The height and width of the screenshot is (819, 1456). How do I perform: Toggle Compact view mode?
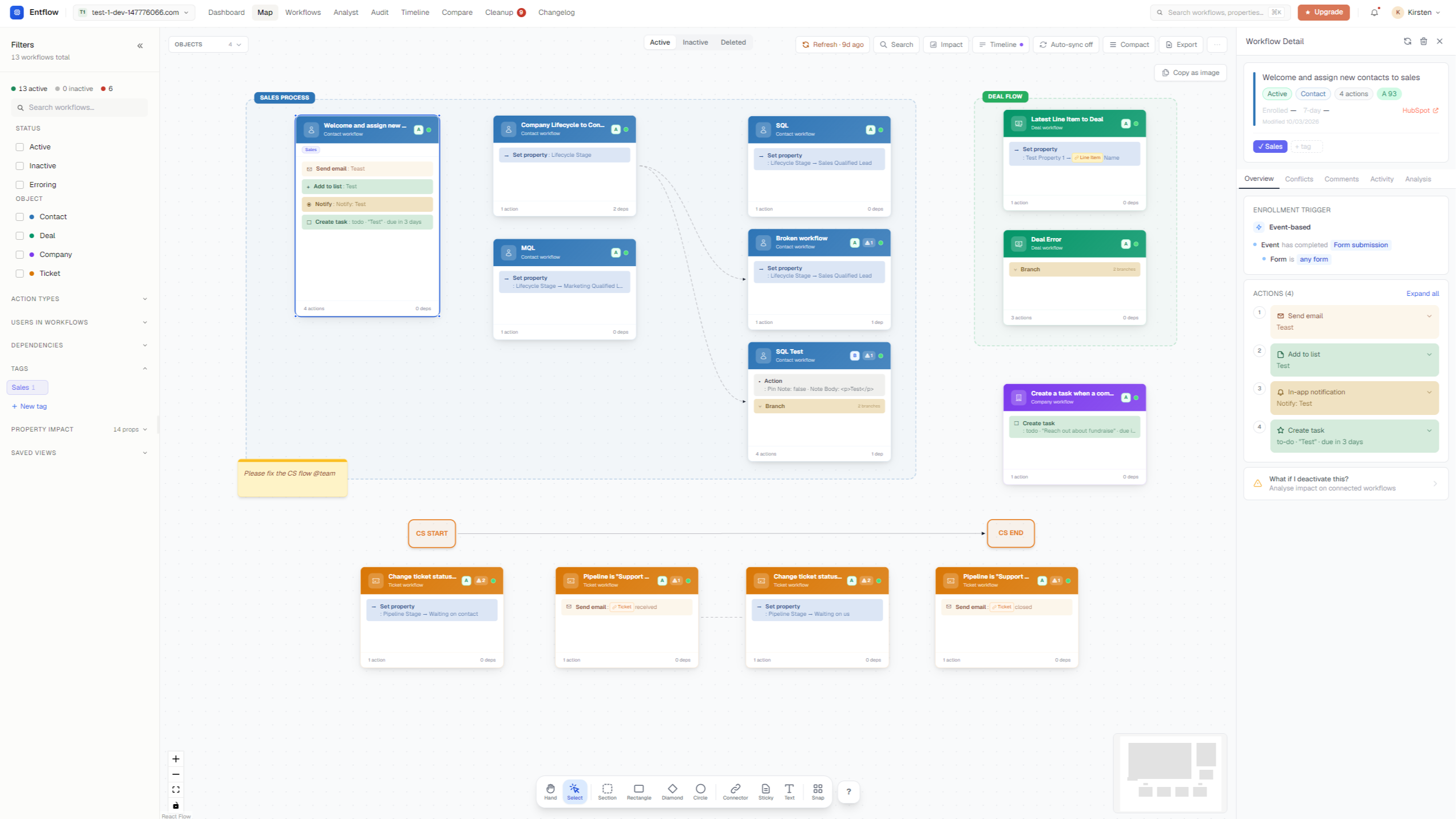pyautogui.click(x=1128, y=45)
